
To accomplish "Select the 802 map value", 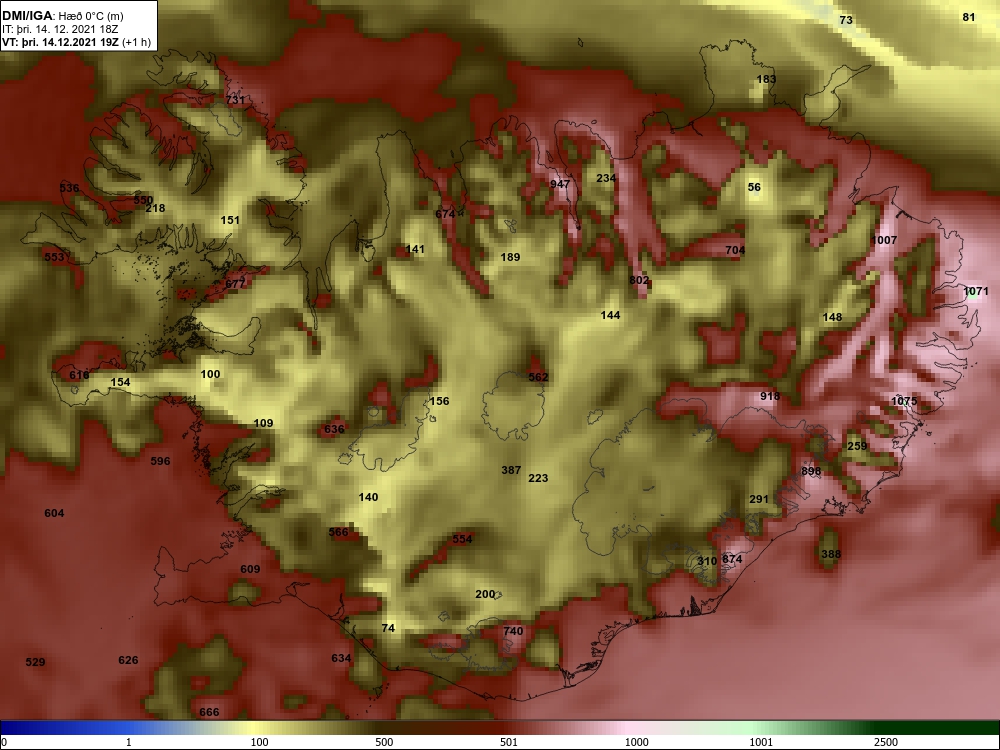I will click(x=639, y=280).
